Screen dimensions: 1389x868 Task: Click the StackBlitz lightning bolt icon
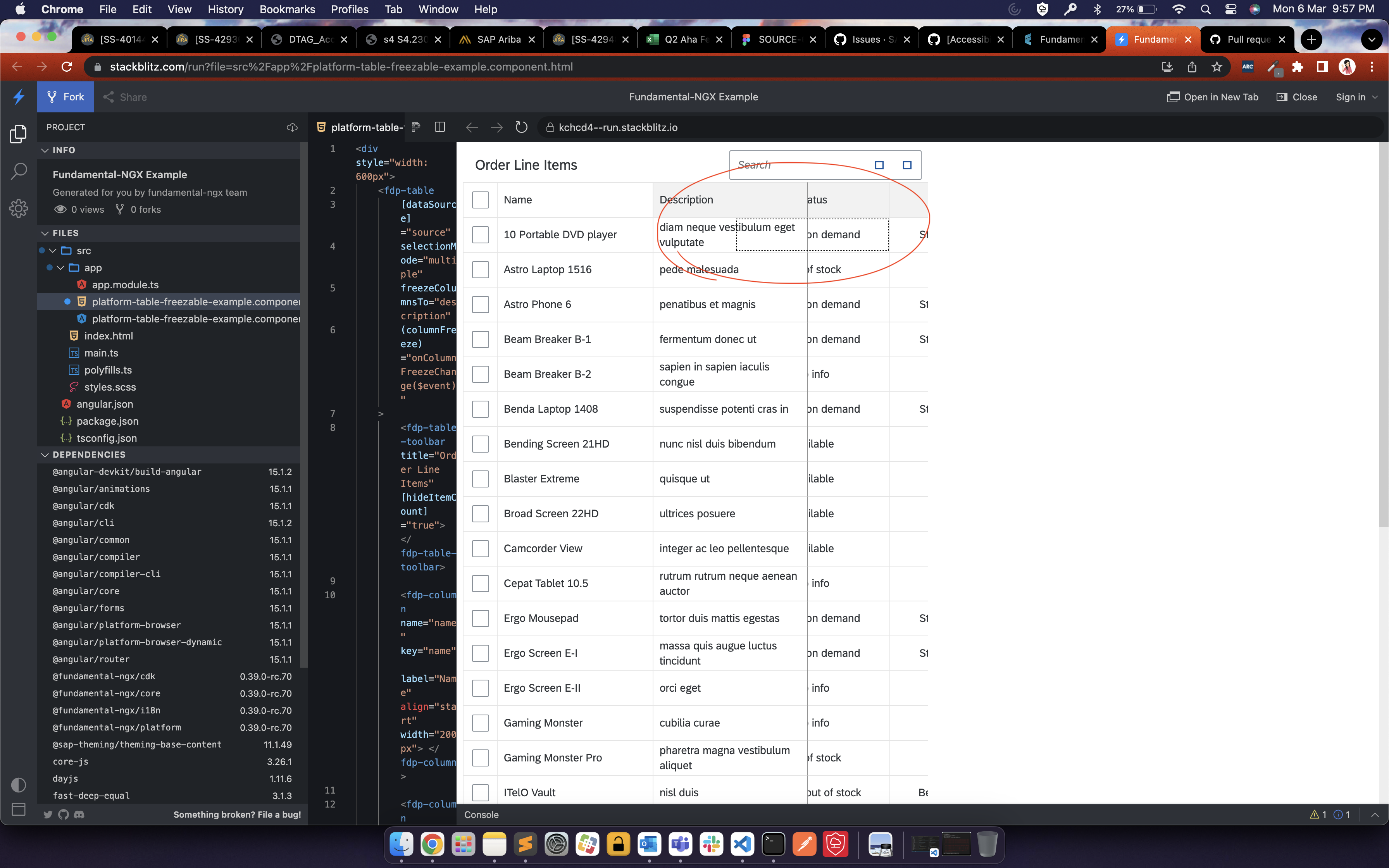point(18,96)
